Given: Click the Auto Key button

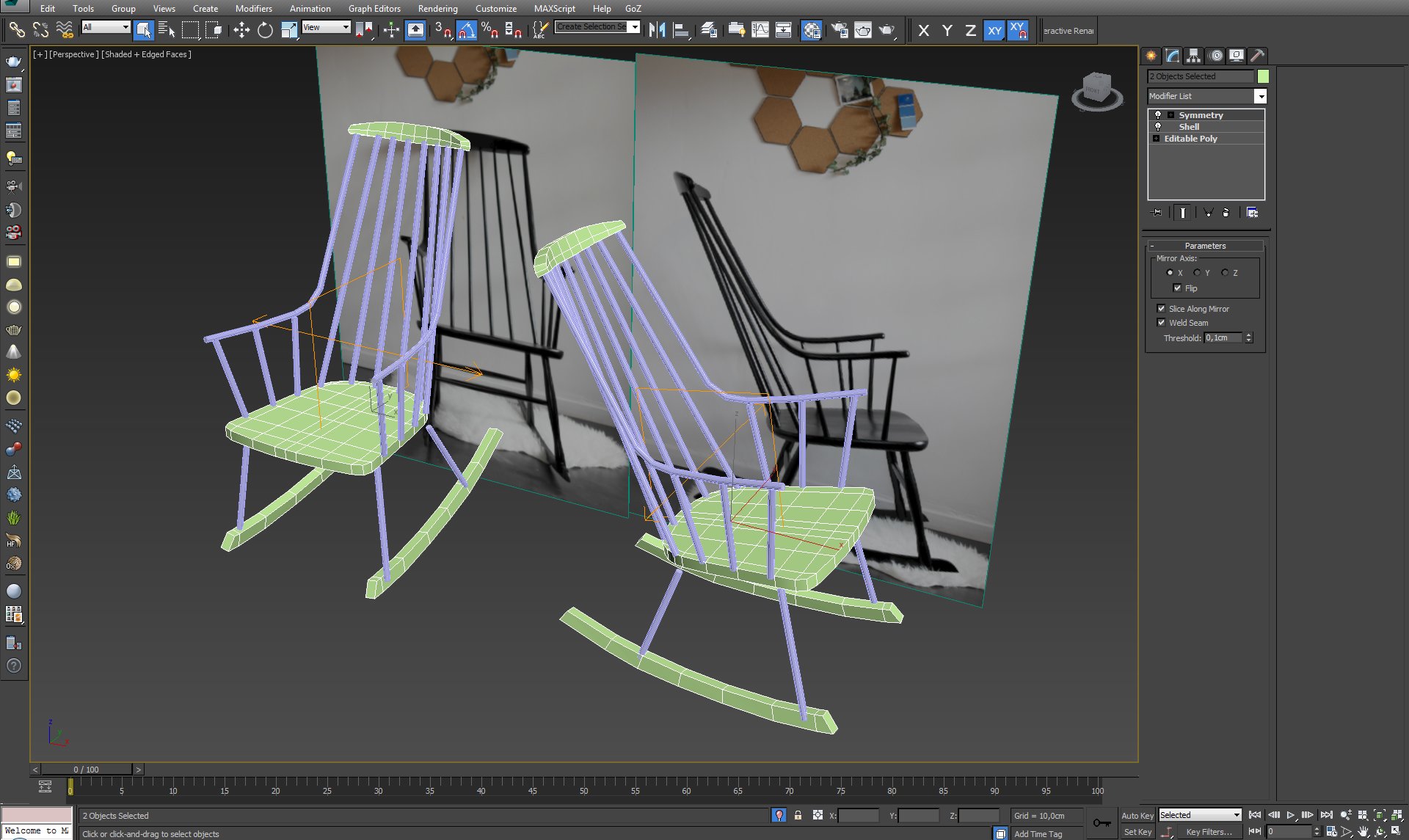Looking at the screenshot, I should 1137,816.
